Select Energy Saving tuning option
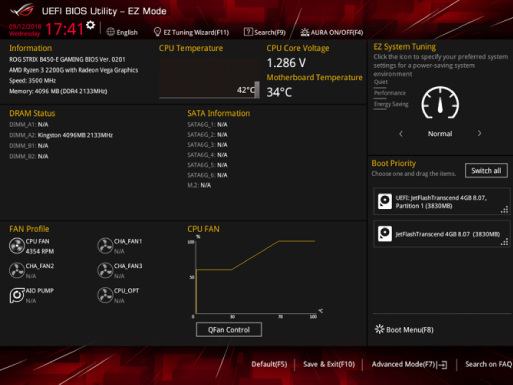513x385 pixels. tap(391, 104)
